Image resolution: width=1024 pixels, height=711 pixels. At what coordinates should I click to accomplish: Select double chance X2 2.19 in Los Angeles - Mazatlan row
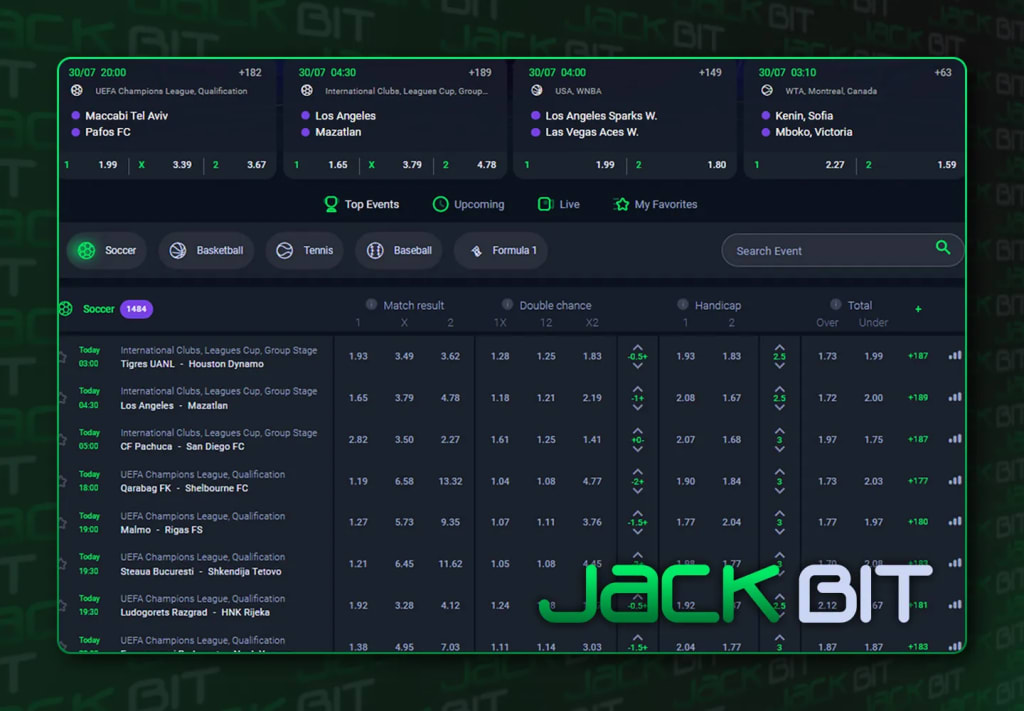pyautogui.click(x=592, y=398)
